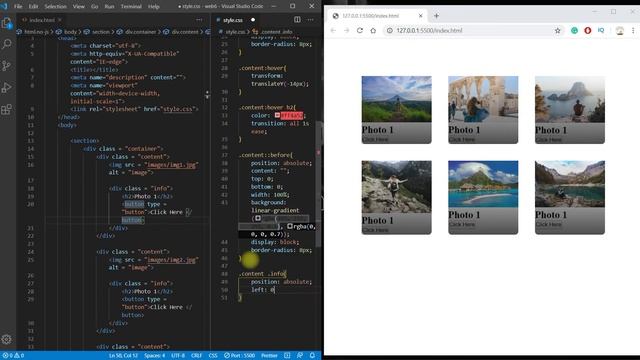Bookmark this page with the star icon
This screenshot has height=360, width=640.
(x=558, y=31)
